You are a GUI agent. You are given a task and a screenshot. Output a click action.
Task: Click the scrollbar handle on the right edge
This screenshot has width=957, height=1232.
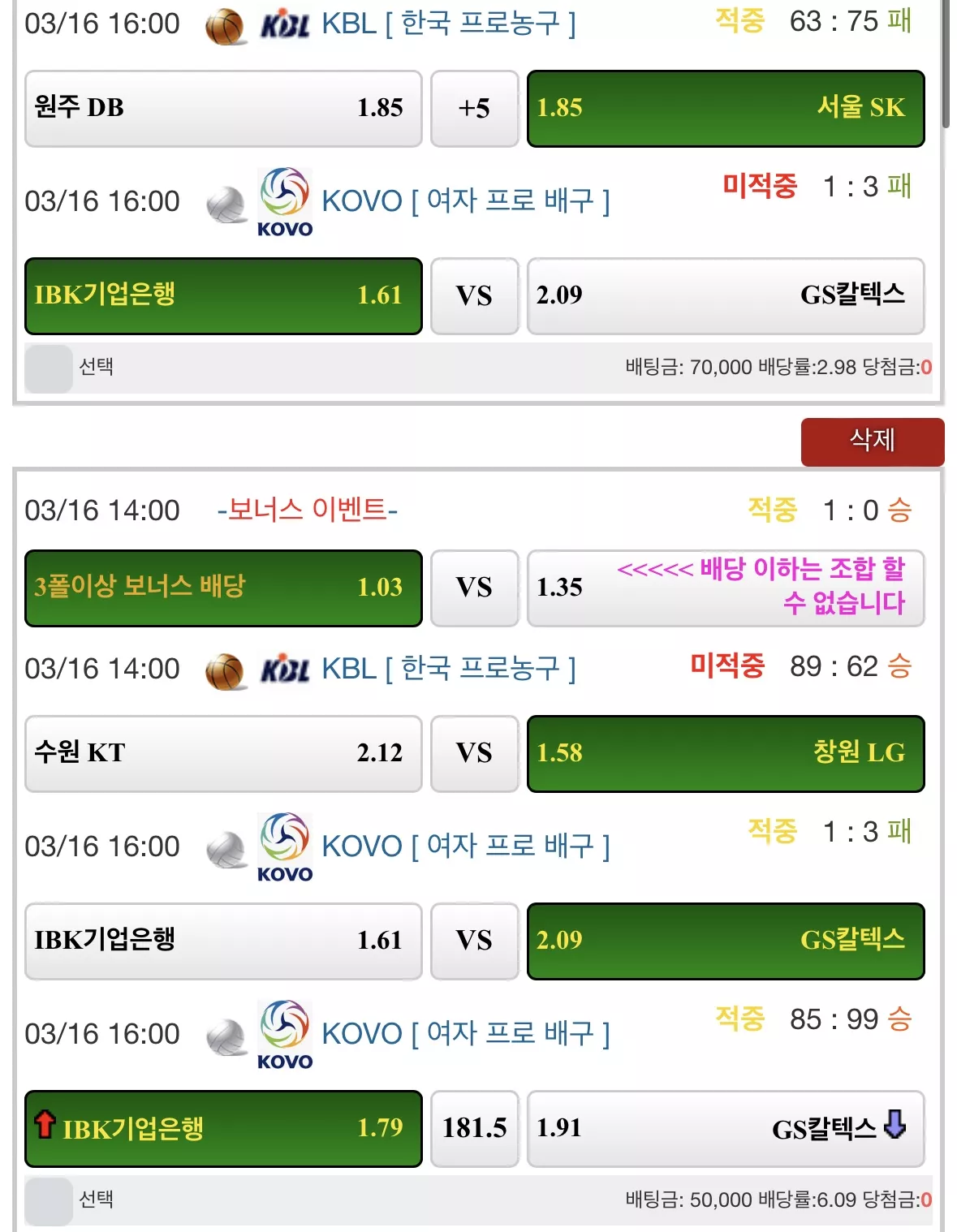point(946,63)
